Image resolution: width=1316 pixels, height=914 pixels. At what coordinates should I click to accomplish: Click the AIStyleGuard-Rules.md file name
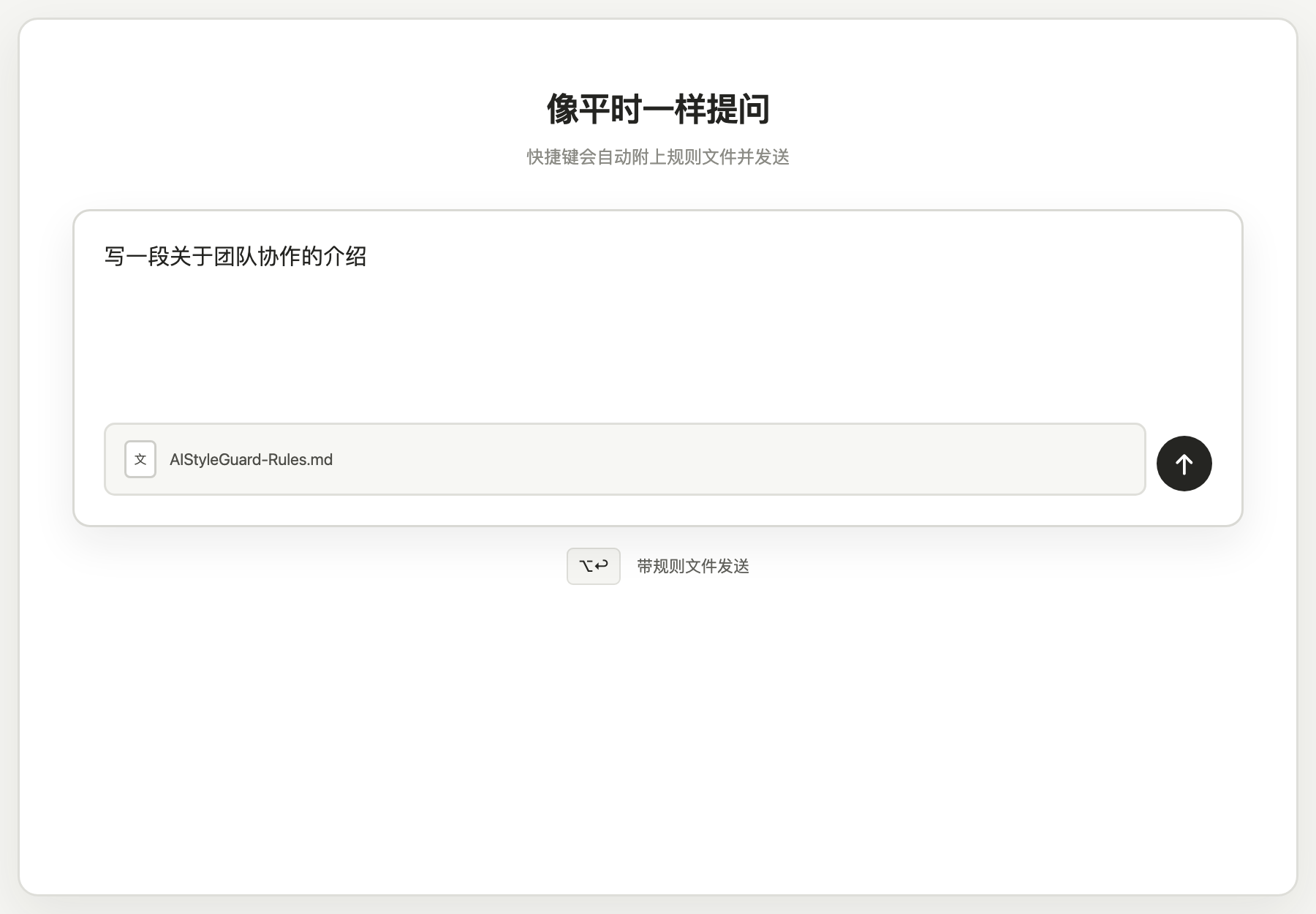point(251,460)
